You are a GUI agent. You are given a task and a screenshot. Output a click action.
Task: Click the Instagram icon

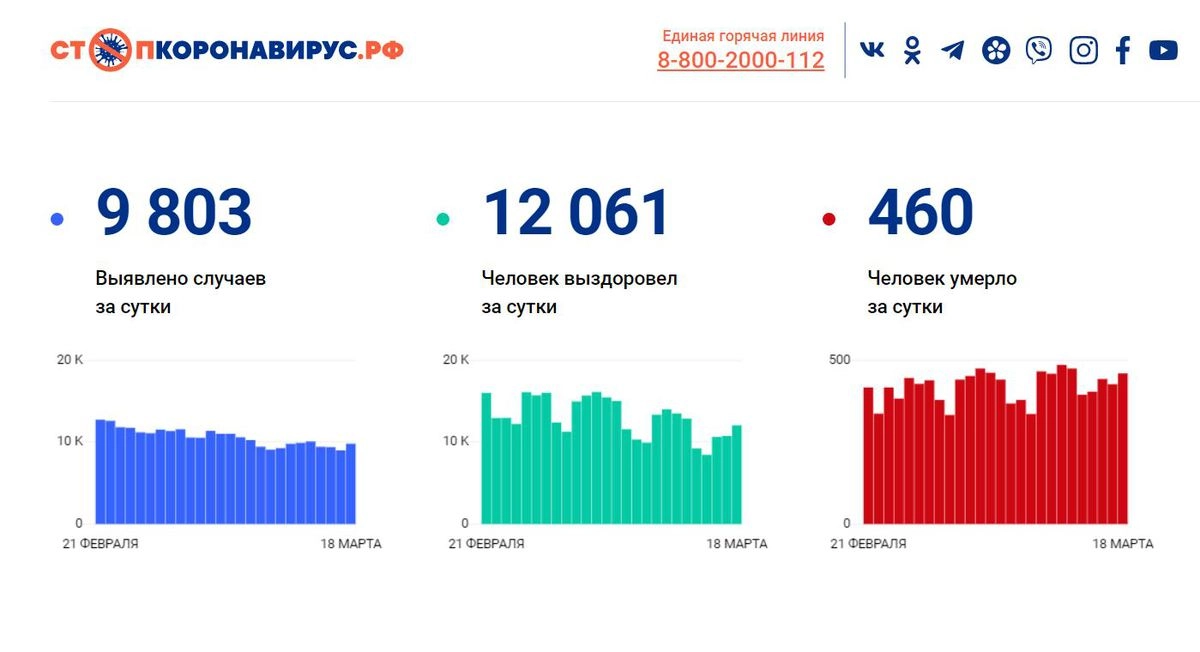1083,50
